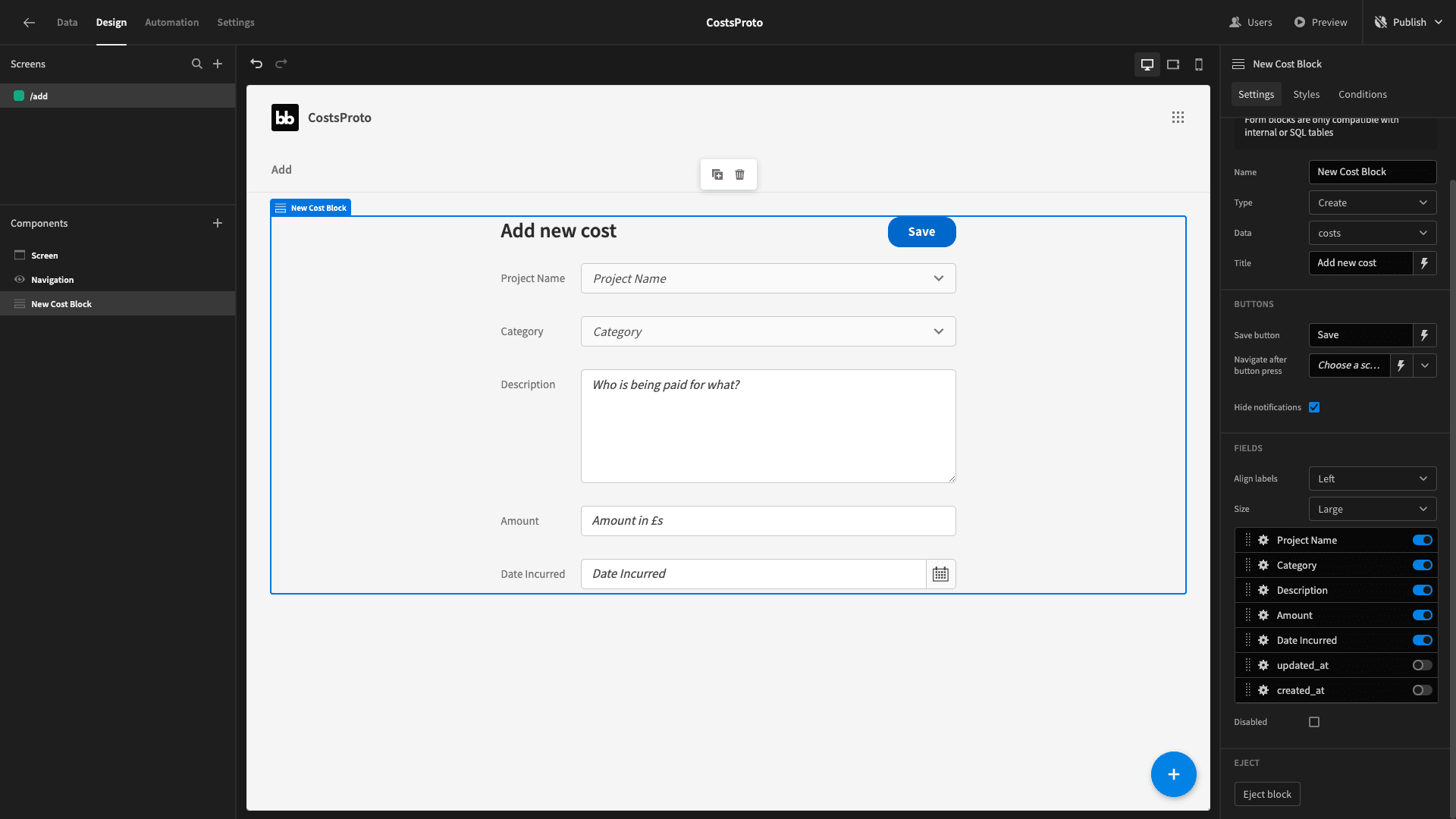Open the Styles tab
This screenshot has height=819, width=1456.
[1306, 94]
